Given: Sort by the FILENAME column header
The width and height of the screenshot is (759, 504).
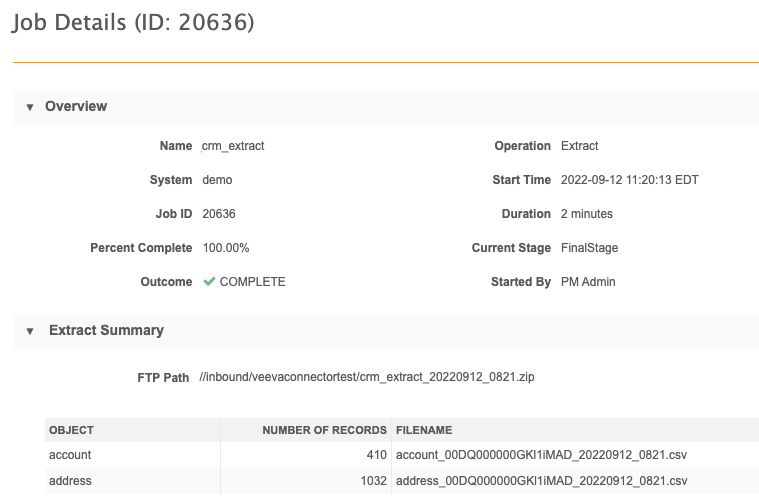Looking at the screenshot, I should click(424, 430).
